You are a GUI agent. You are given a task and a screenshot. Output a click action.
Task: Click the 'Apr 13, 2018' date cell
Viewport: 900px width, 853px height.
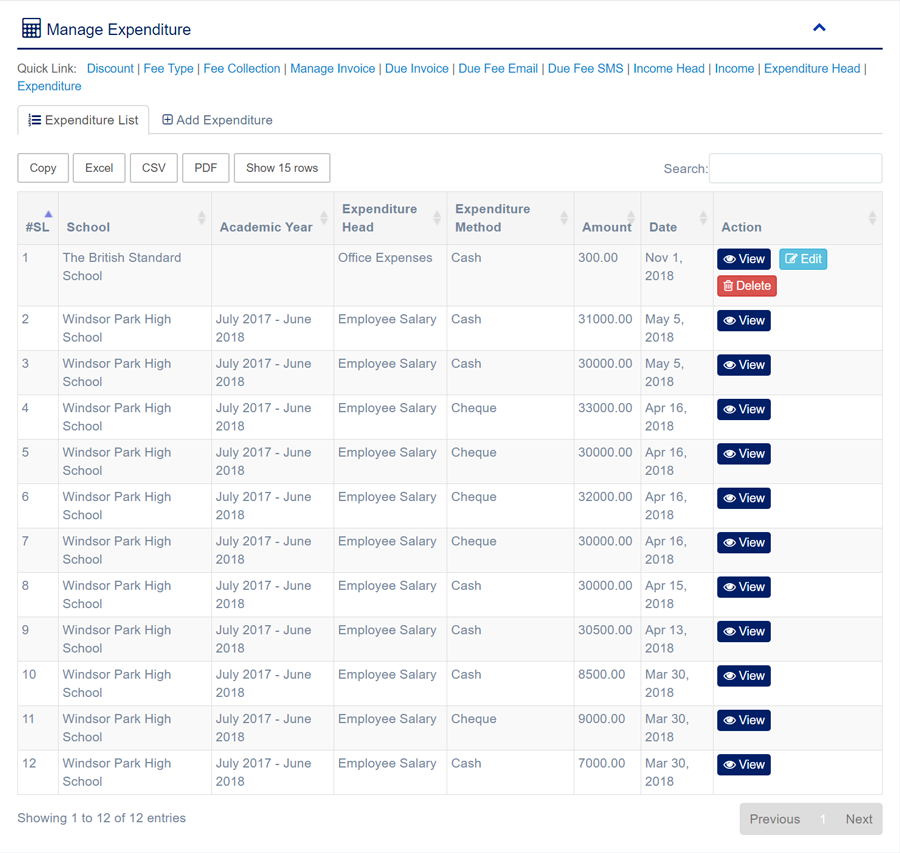click(x=677, y=639)
